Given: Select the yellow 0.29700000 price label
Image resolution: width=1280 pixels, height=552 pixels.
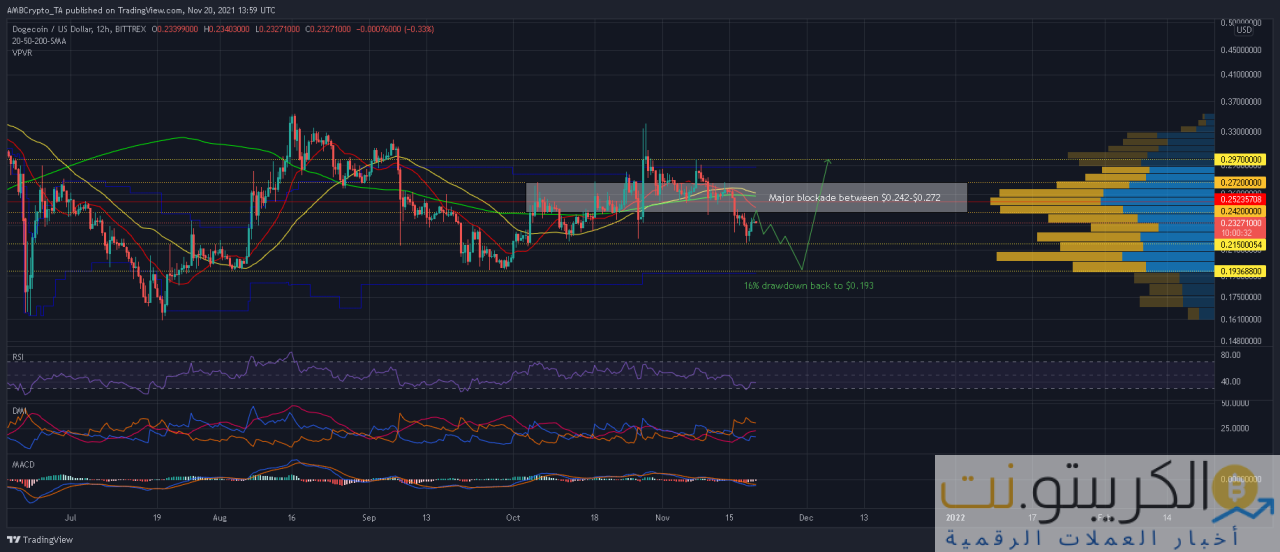Looking at the screenshot, I should coord(1242,159).
